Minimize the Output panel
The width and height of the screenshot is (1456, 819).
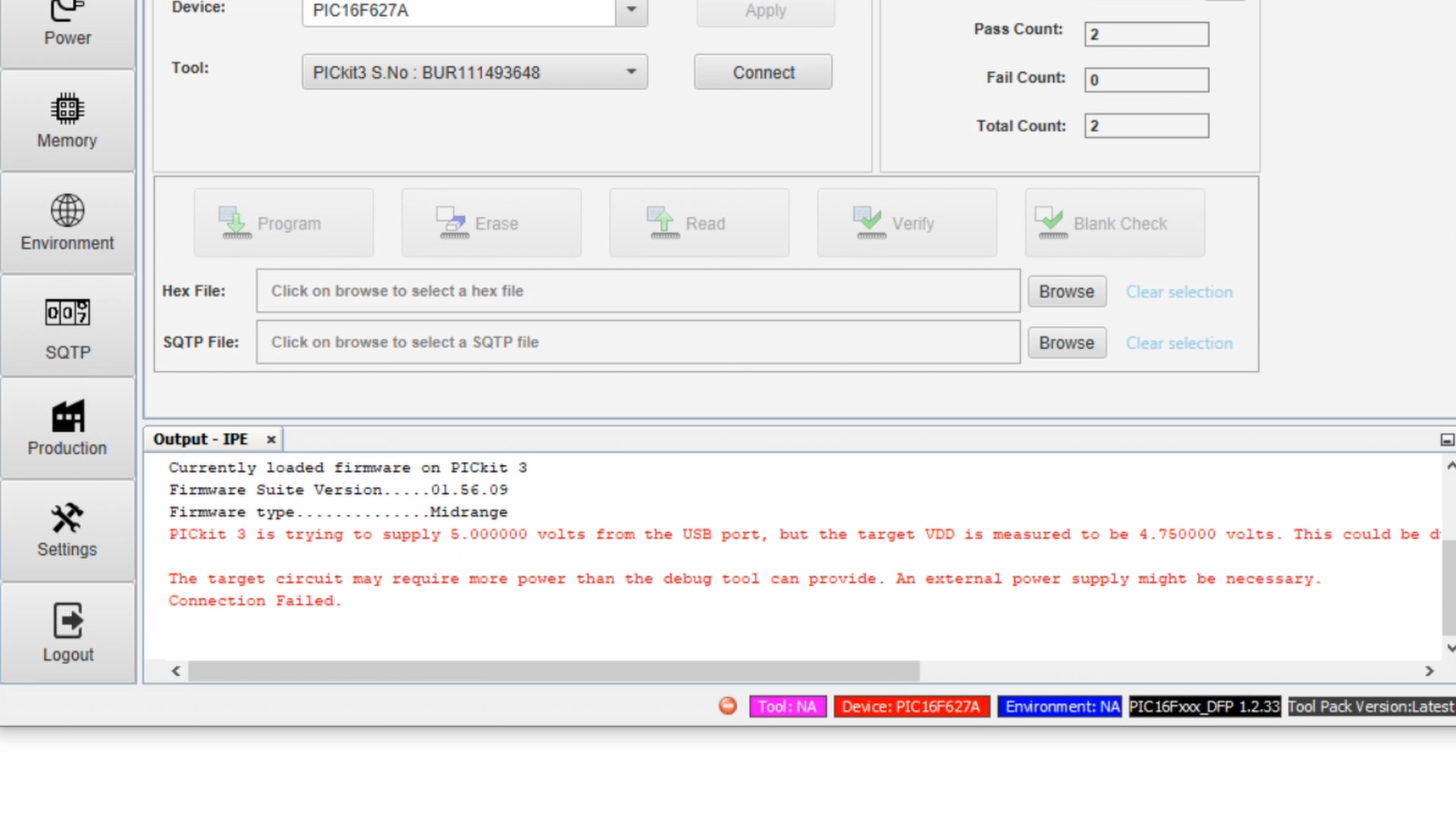point(1447,440)
